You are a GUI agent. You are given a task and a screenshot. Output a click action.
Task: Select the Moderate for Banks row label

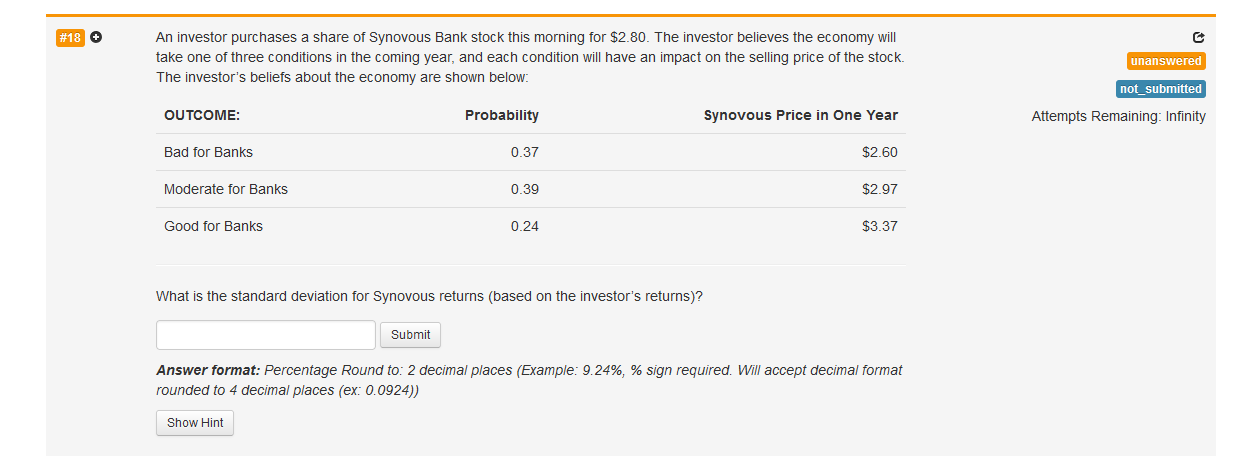pos(226,189)
